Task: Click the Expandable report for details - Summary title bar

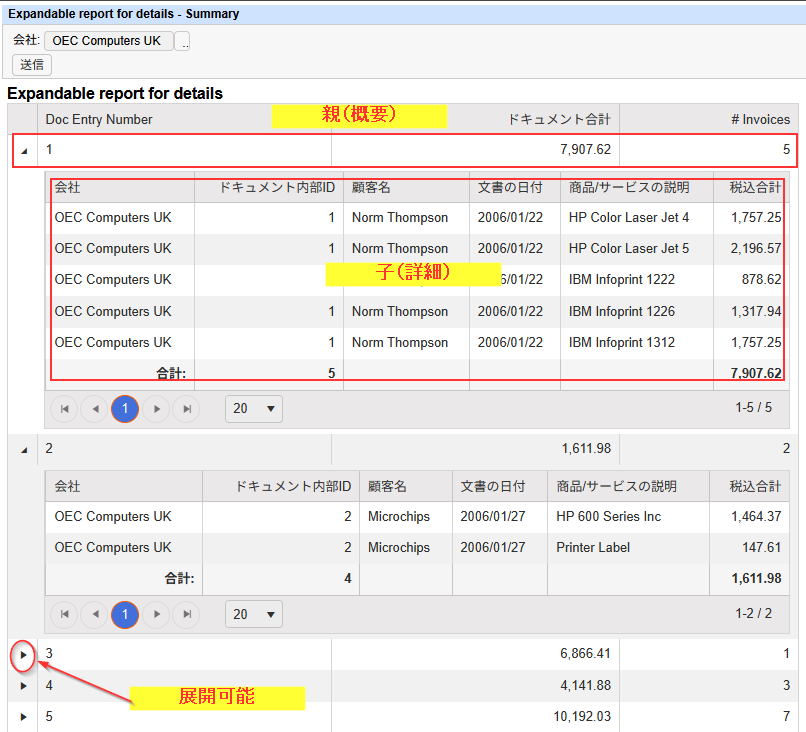Action: pos(404,14)
